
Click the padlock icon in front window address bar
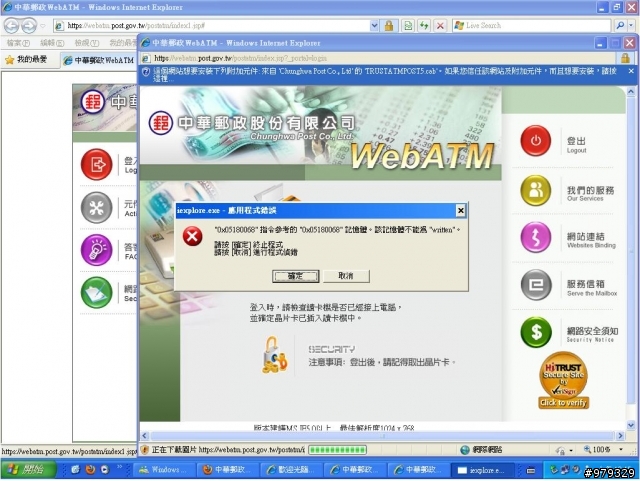[x=625, y=58]
